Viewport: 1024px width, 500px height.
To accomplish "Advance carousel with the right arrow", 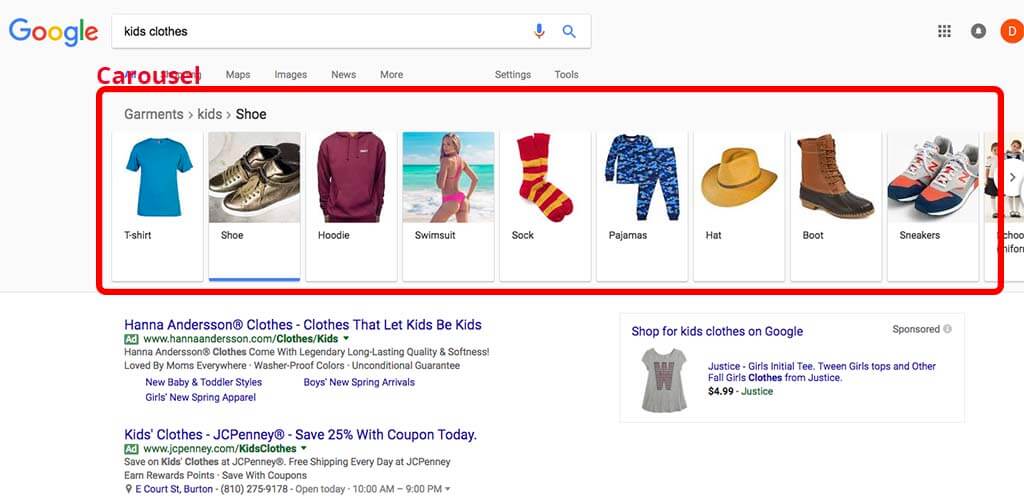I will pos(1013,177).
